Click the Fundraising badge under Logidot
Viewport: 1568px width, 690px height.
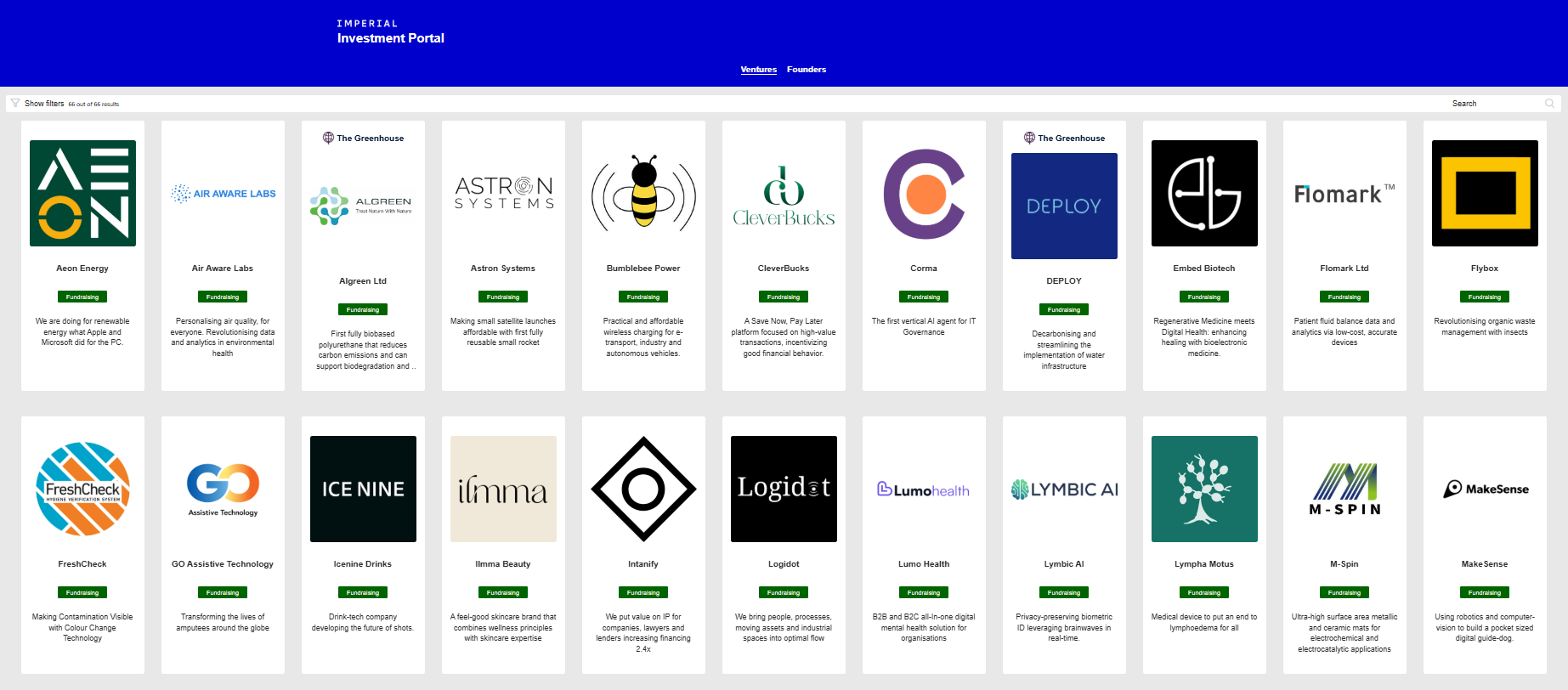pos(783,592)
